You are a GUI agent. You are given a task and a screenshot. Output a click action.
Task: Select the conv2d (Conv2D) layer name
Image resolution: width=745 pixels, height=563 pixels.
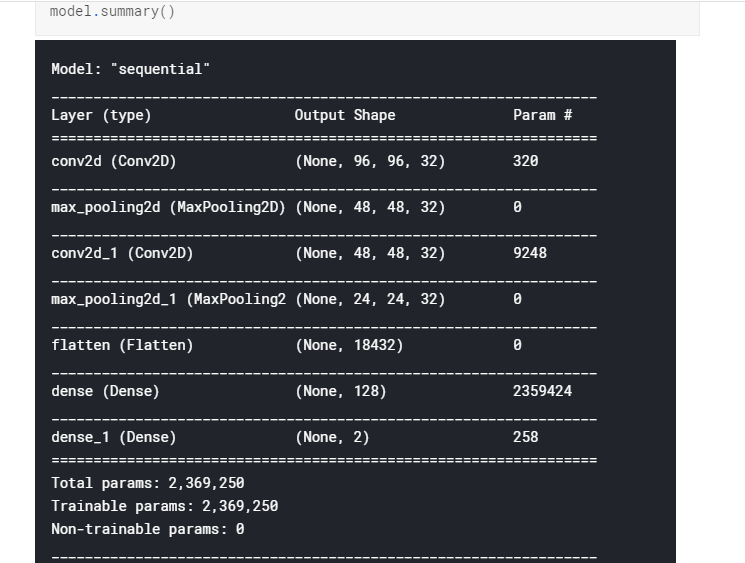(114, 162)
